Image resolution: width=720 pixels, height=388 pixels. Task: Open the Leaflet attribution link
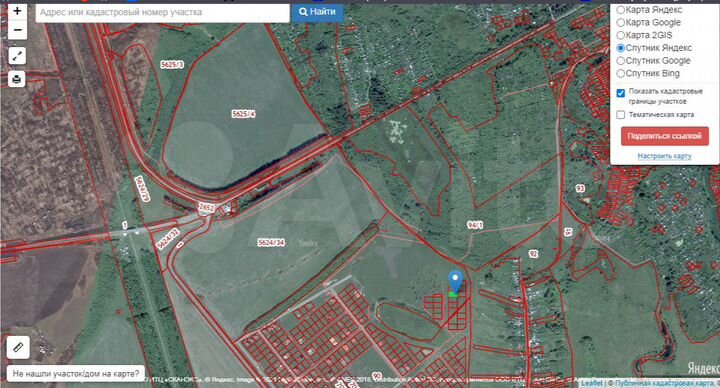592,383
